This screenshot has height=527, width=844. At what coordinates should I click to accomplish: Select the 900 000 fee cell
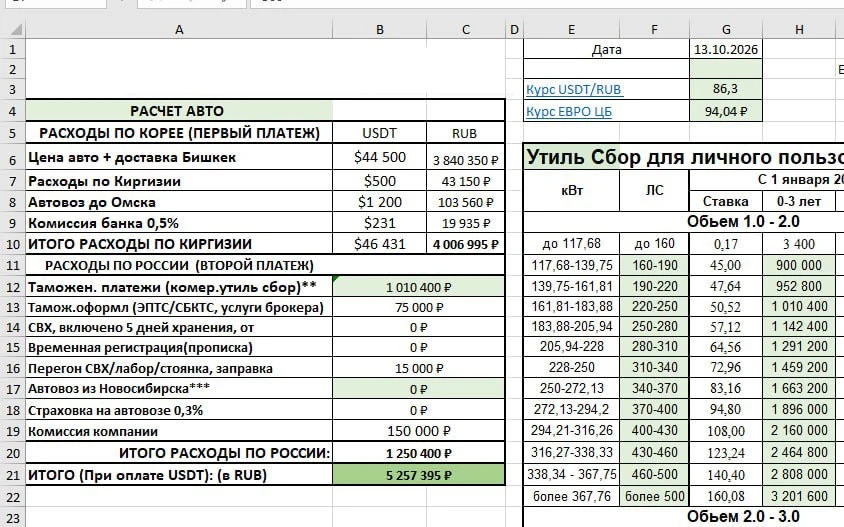[x=799, y=265]
